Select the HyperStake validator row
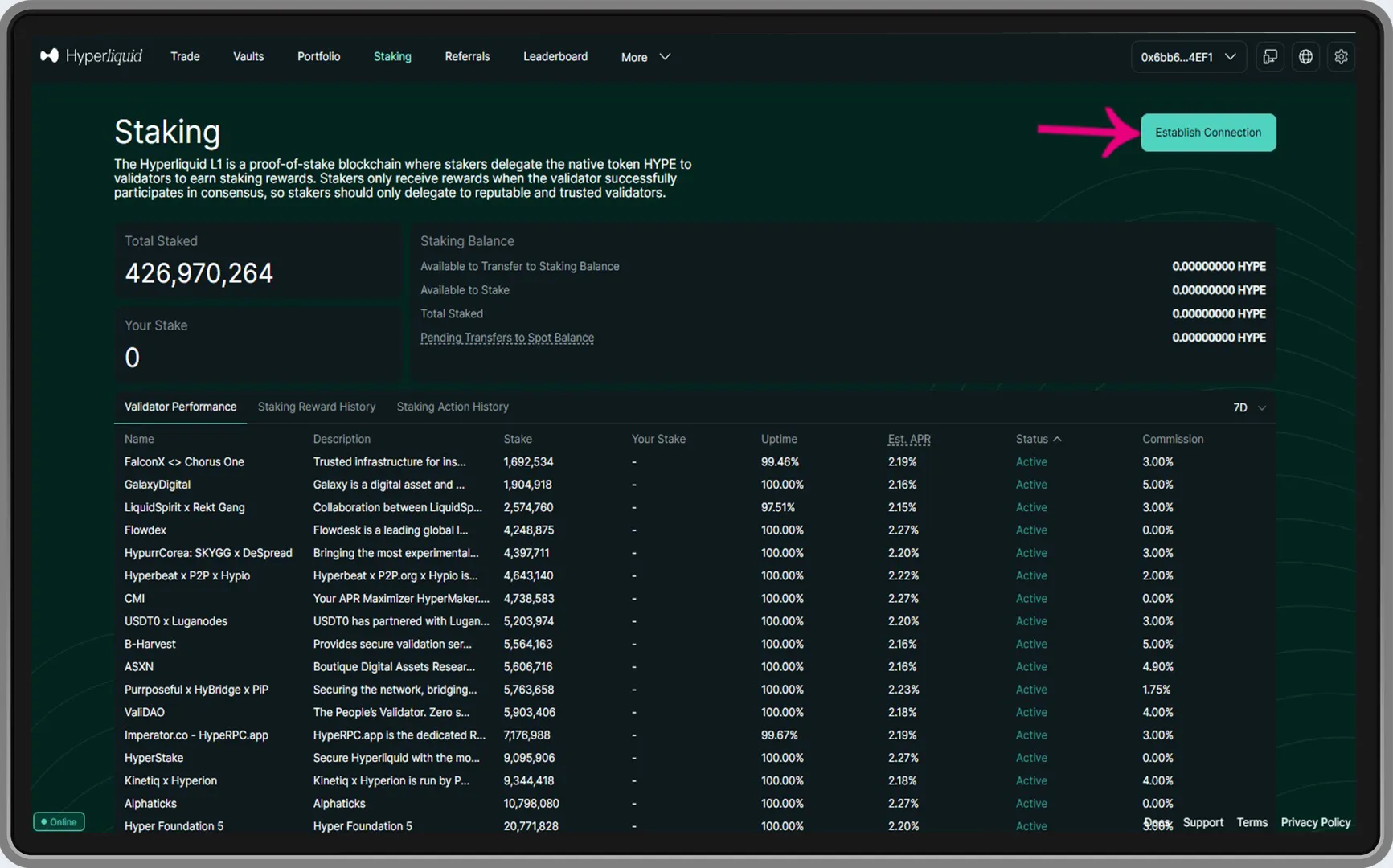This screenshot has height=868, width=1393. coord(154,758)
